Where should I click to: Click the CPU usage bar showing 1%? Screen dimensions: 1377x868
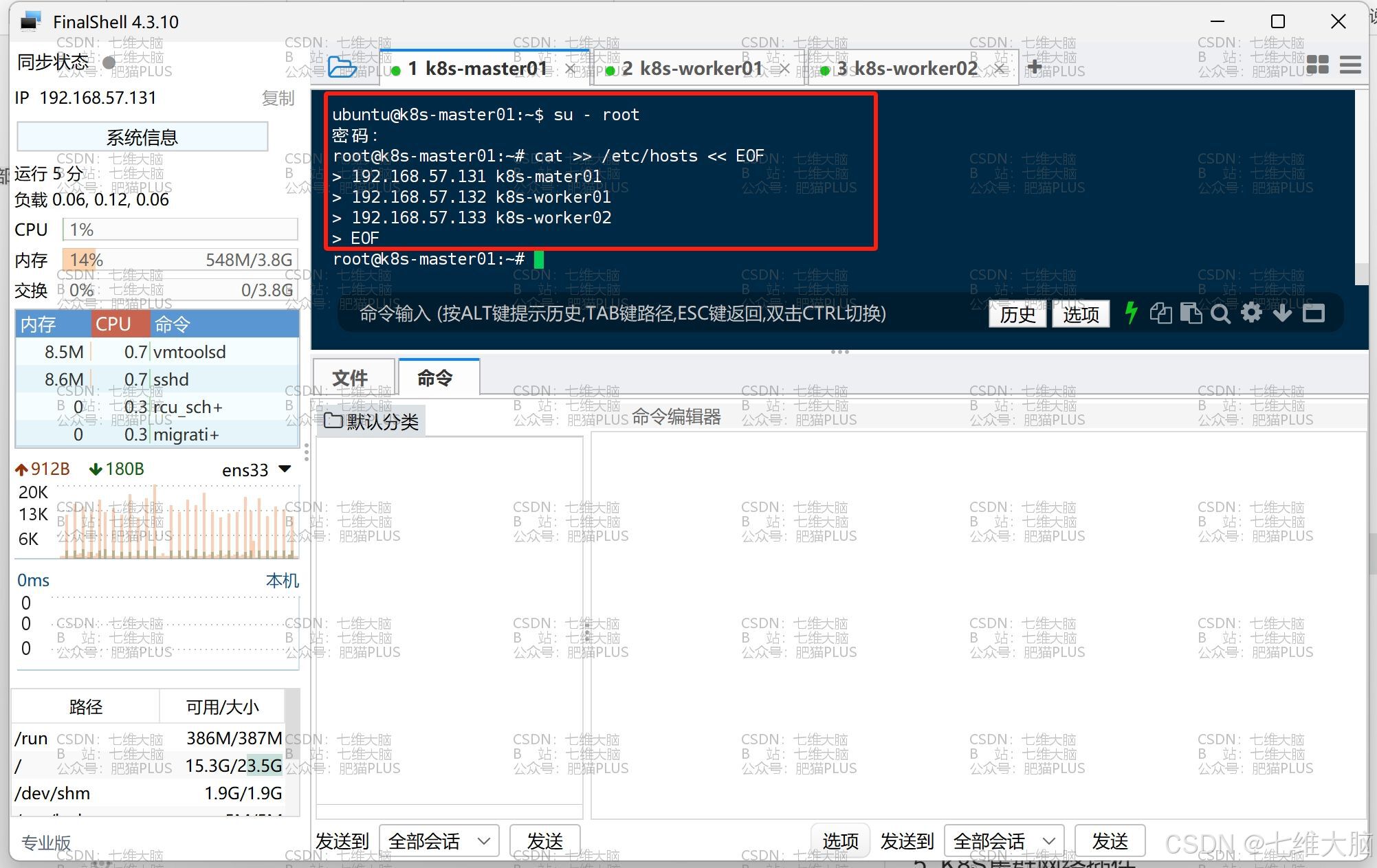(x=180, y=230)
